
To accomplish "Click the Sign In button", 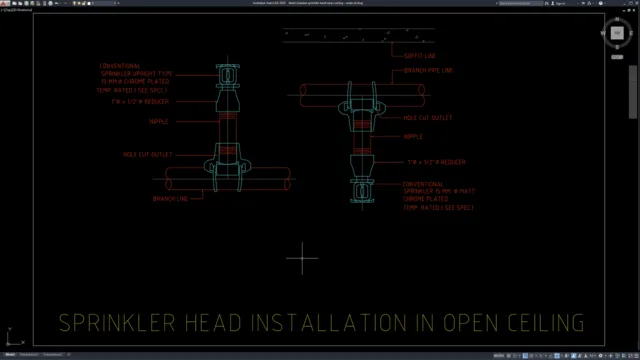I will click(559, 3).
